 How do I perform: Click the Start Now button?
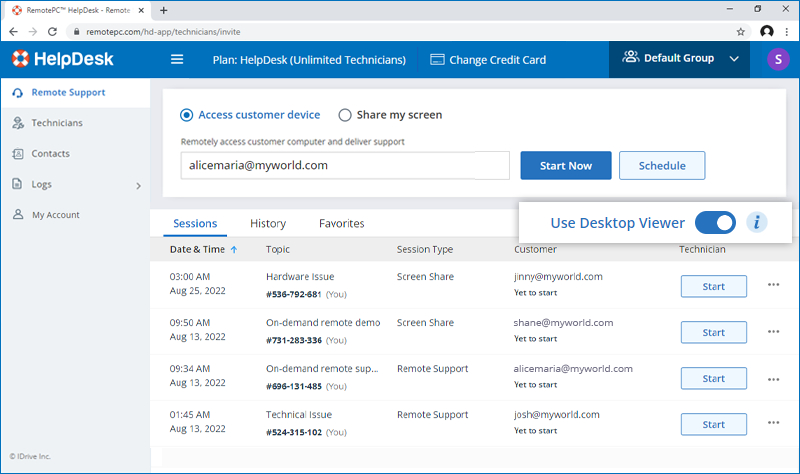pos(565,166)
